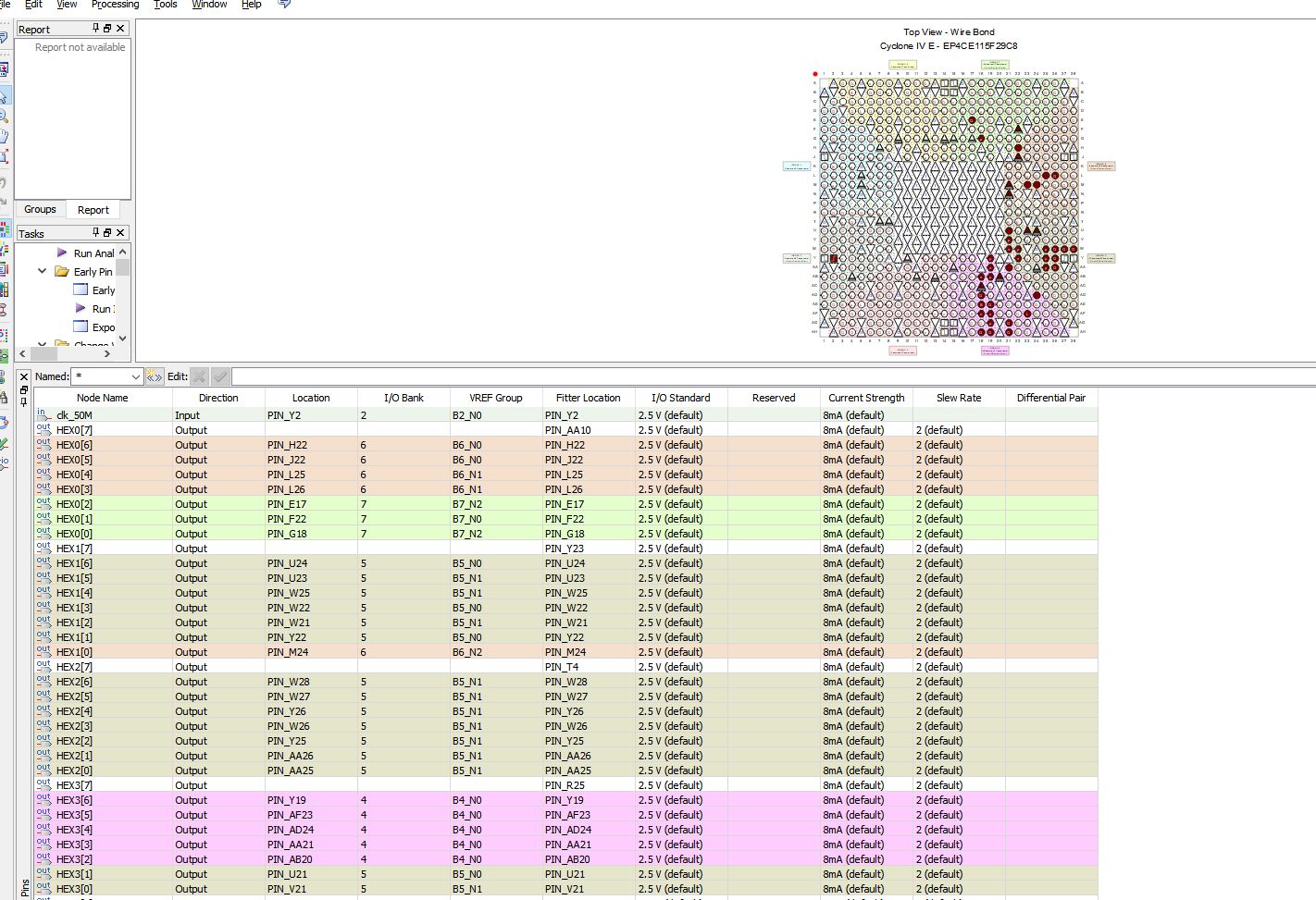Viewport: 1316px width, 900px height.
Task: Float the All Pins list panel
Action: tap(24, 389)
